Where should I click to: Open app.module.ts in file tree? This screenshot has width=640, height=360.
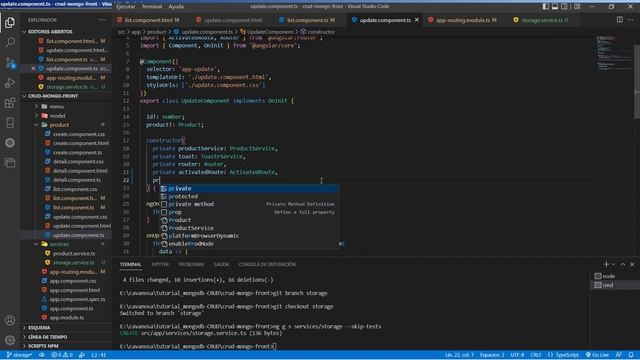[67, 317]
